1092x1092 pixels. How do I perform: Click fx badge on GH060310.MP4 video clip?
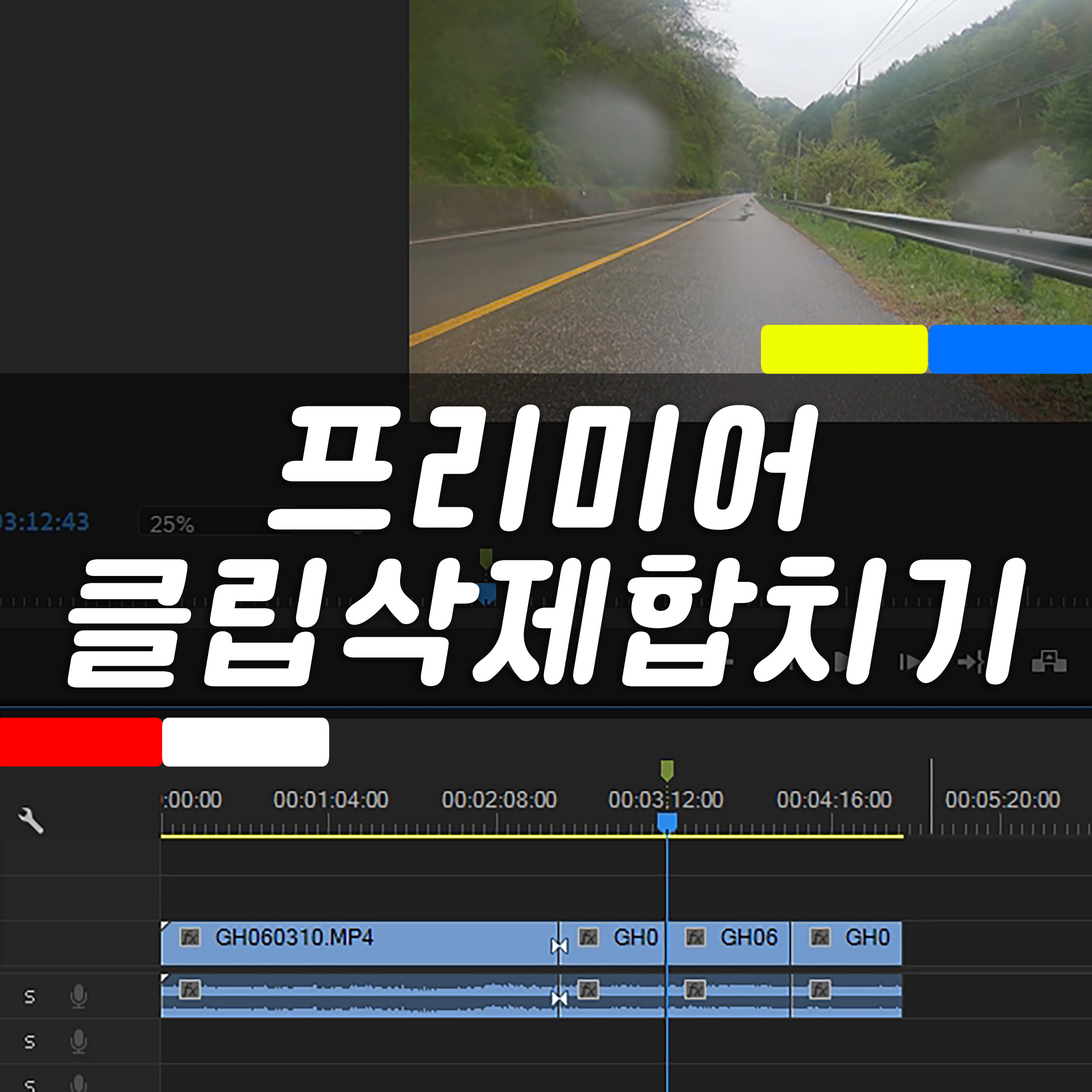click(190, 937)
